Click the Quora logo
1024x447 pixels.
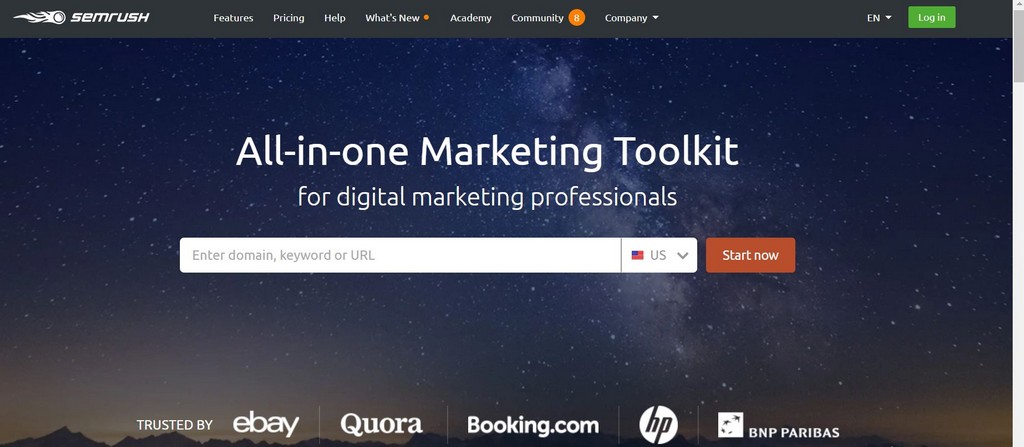[381, 424]
